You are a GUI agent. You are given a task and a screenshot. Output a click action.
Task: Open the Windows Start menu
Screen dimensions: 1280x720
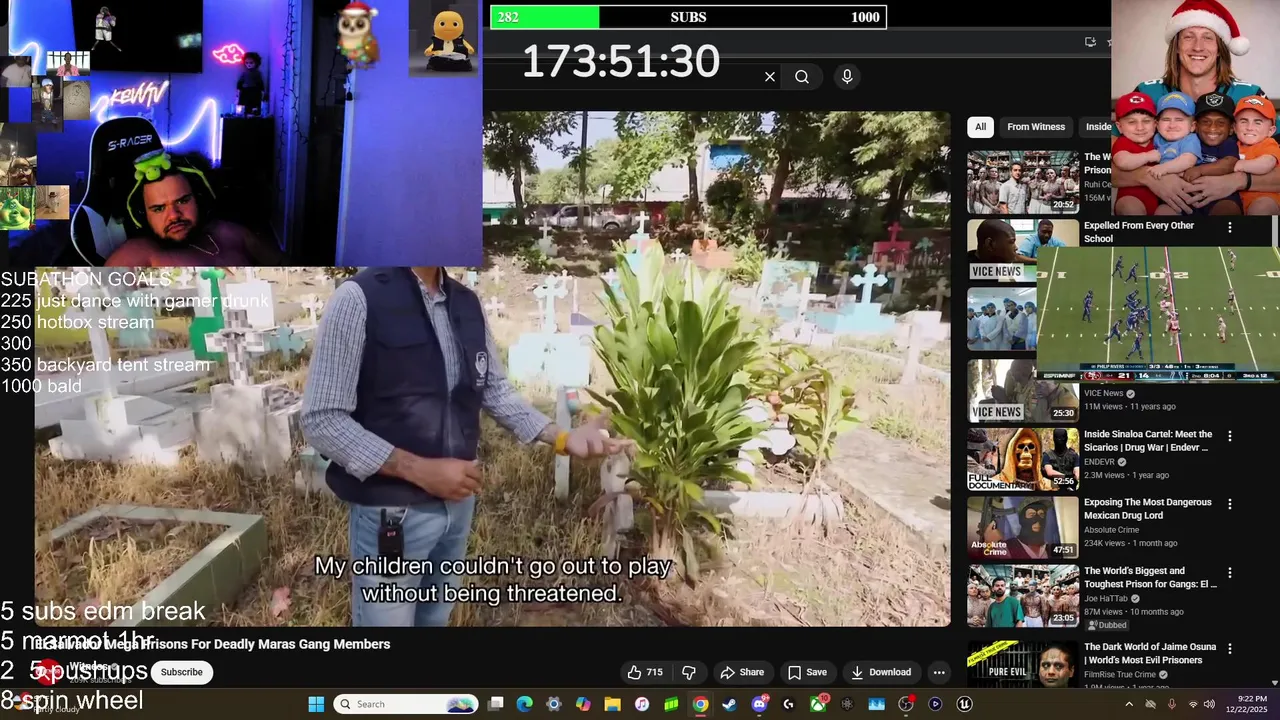[316, 704]
